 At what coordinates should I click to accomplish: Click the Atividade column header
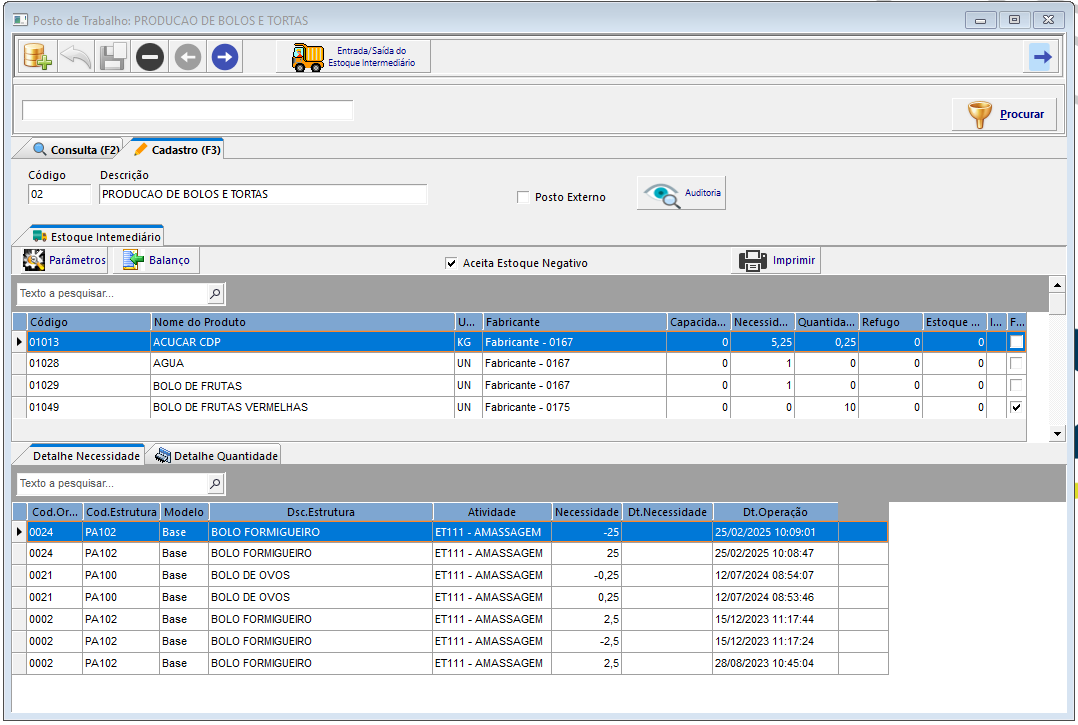click(x=492, y=512)
